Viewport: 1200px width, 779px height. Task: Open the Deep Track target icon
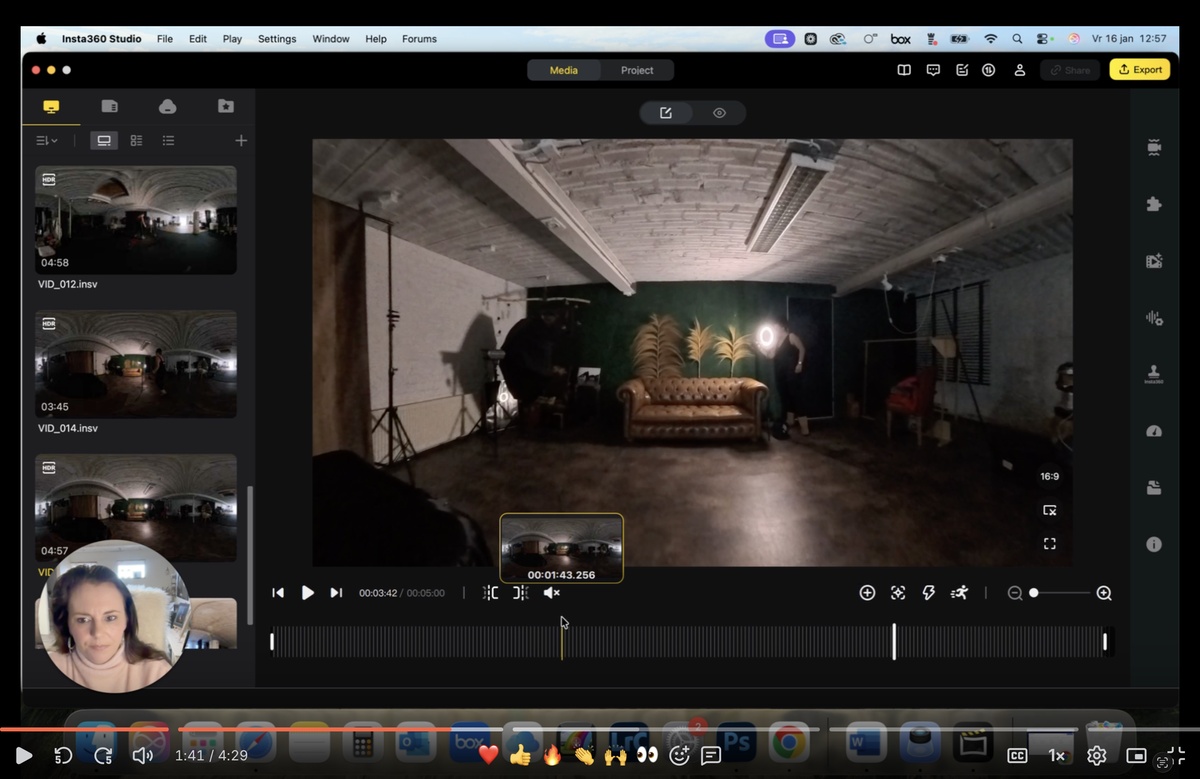click(x=898, y=593)
